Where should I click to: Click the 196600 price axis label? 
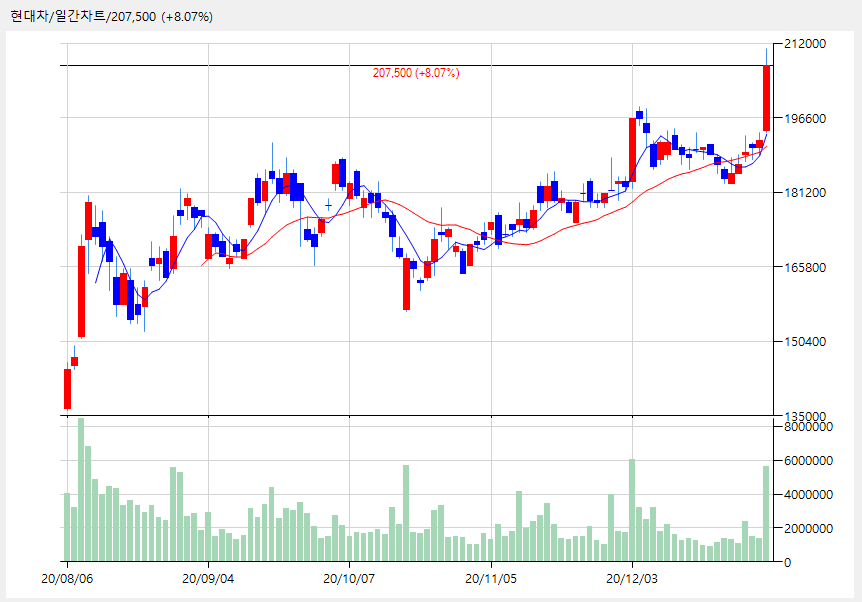805,118
